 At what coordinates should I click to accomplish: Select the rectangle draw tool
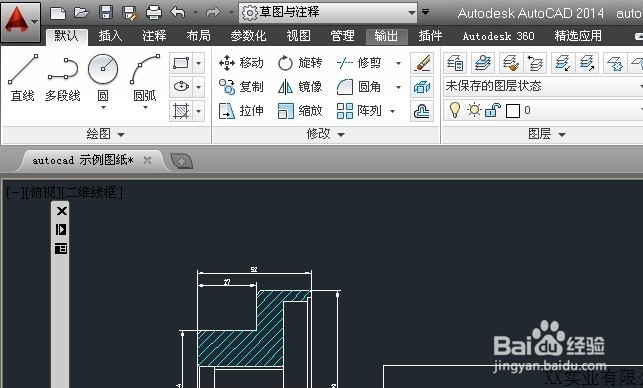click(181, 64)
